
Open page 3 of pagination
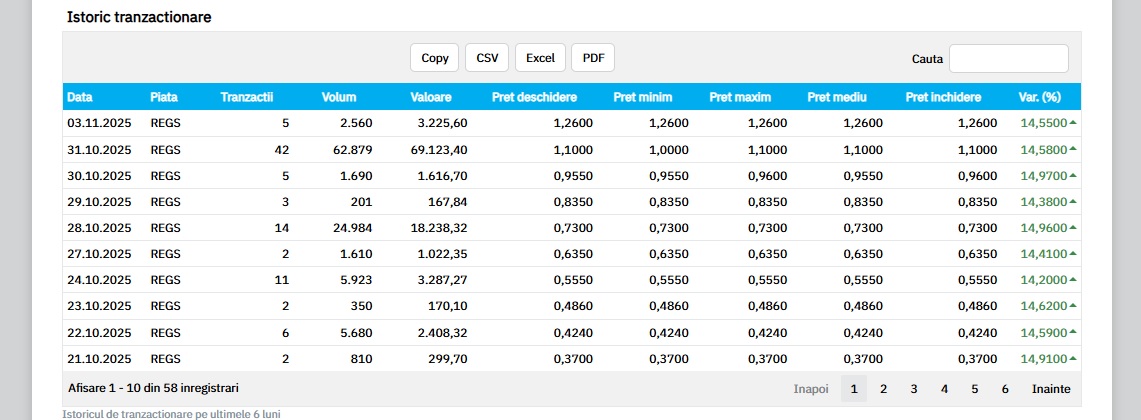coord(913,388)
